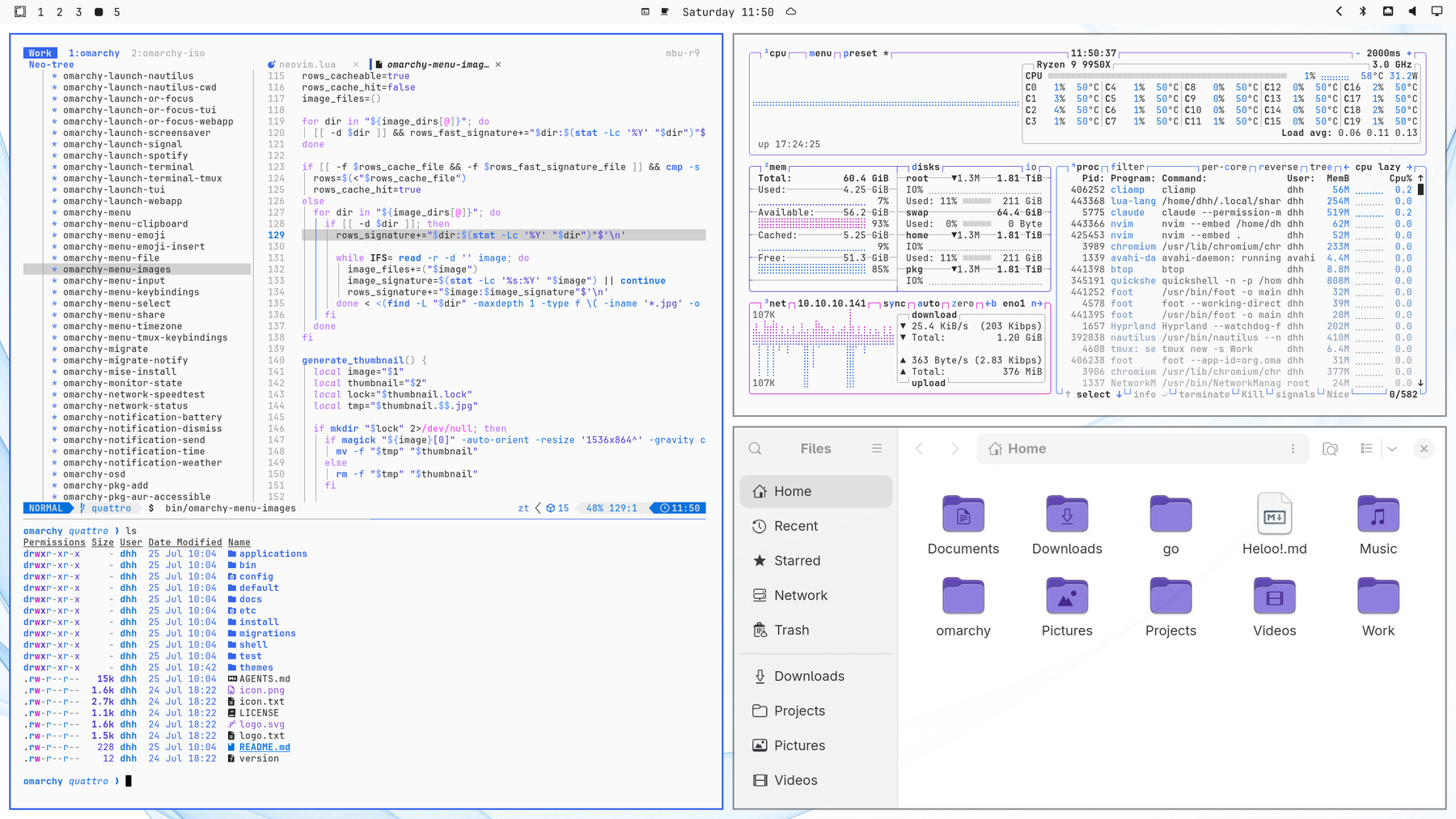Image resolution: width=1456 pixels, height=819 pixels.
Task: Go forward in Files navigation
Action: pyautogui.click(x=954, y=448)
